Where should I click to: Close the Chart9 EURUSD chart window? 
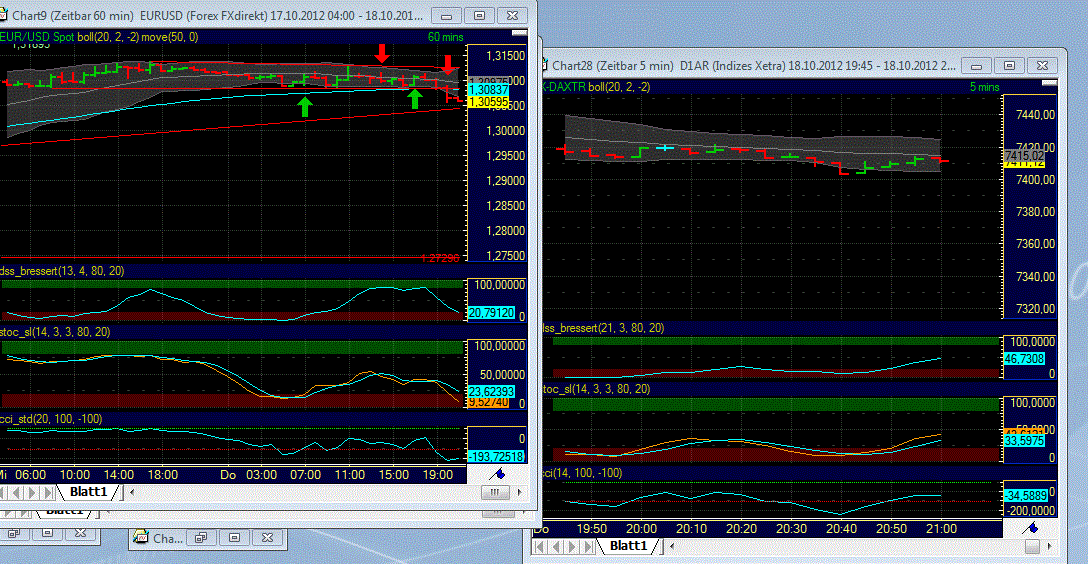tap(512, 15)
